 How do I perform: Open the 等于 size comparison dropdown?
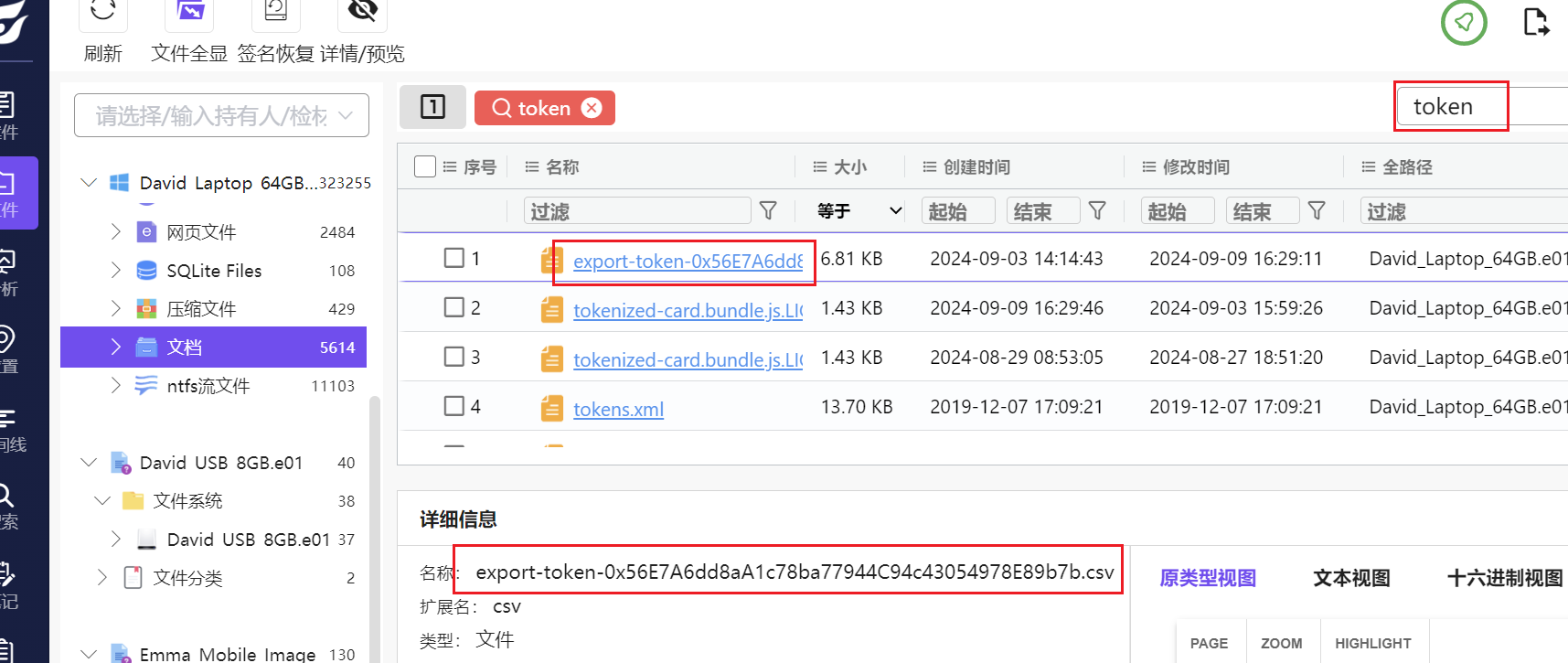click(859, 211)
